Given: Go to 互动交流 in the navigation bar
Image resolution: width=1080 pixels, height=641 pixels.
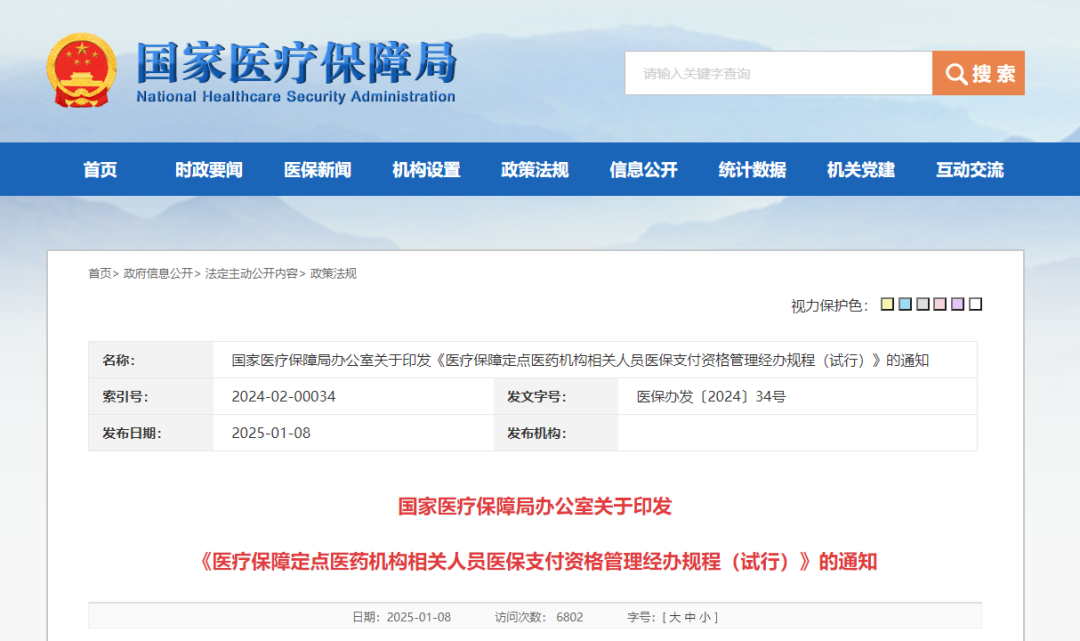Looking at the screenshot, I should click(970, 169).
